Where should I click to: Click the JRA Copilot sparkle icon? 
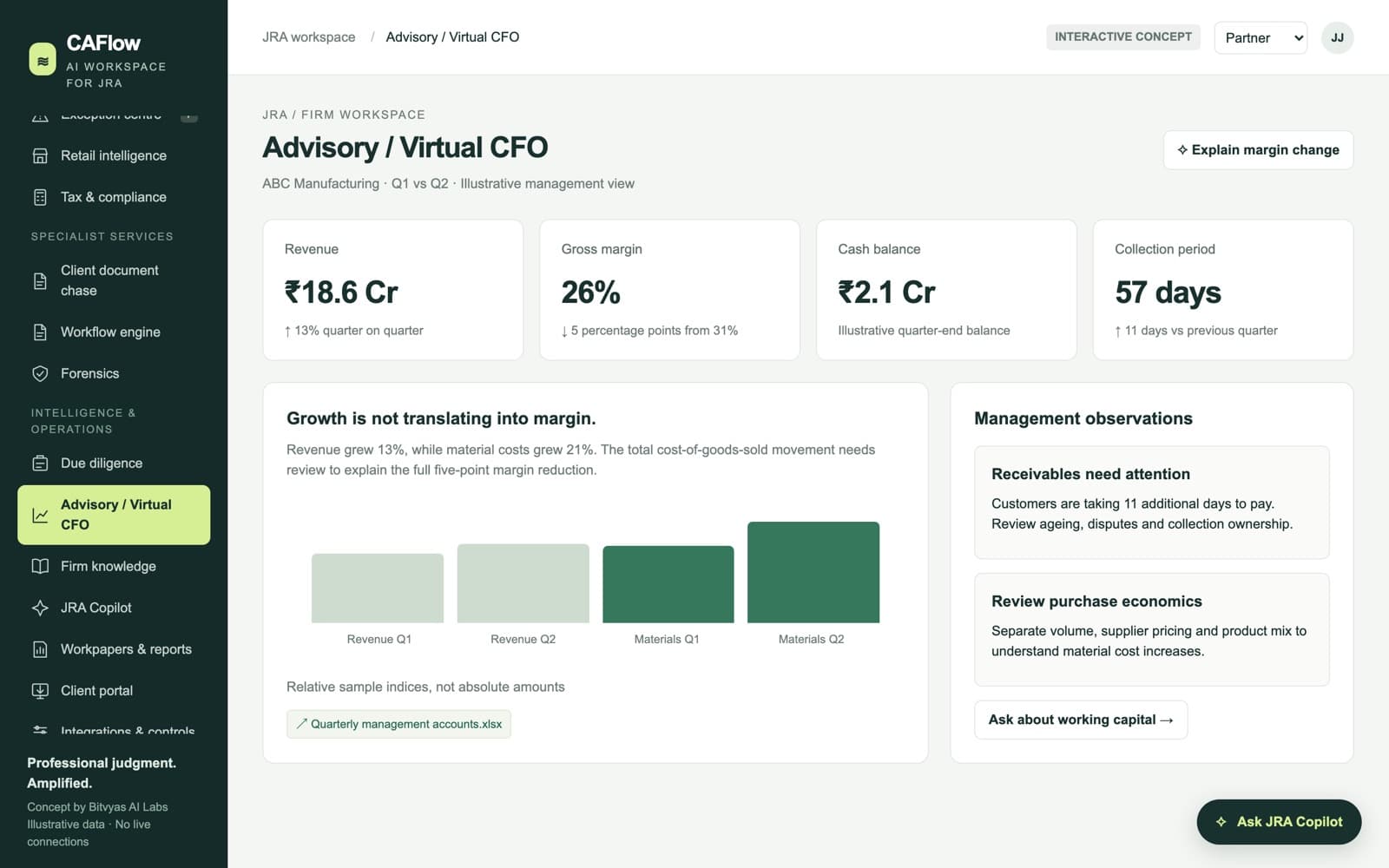coord(40,608)
